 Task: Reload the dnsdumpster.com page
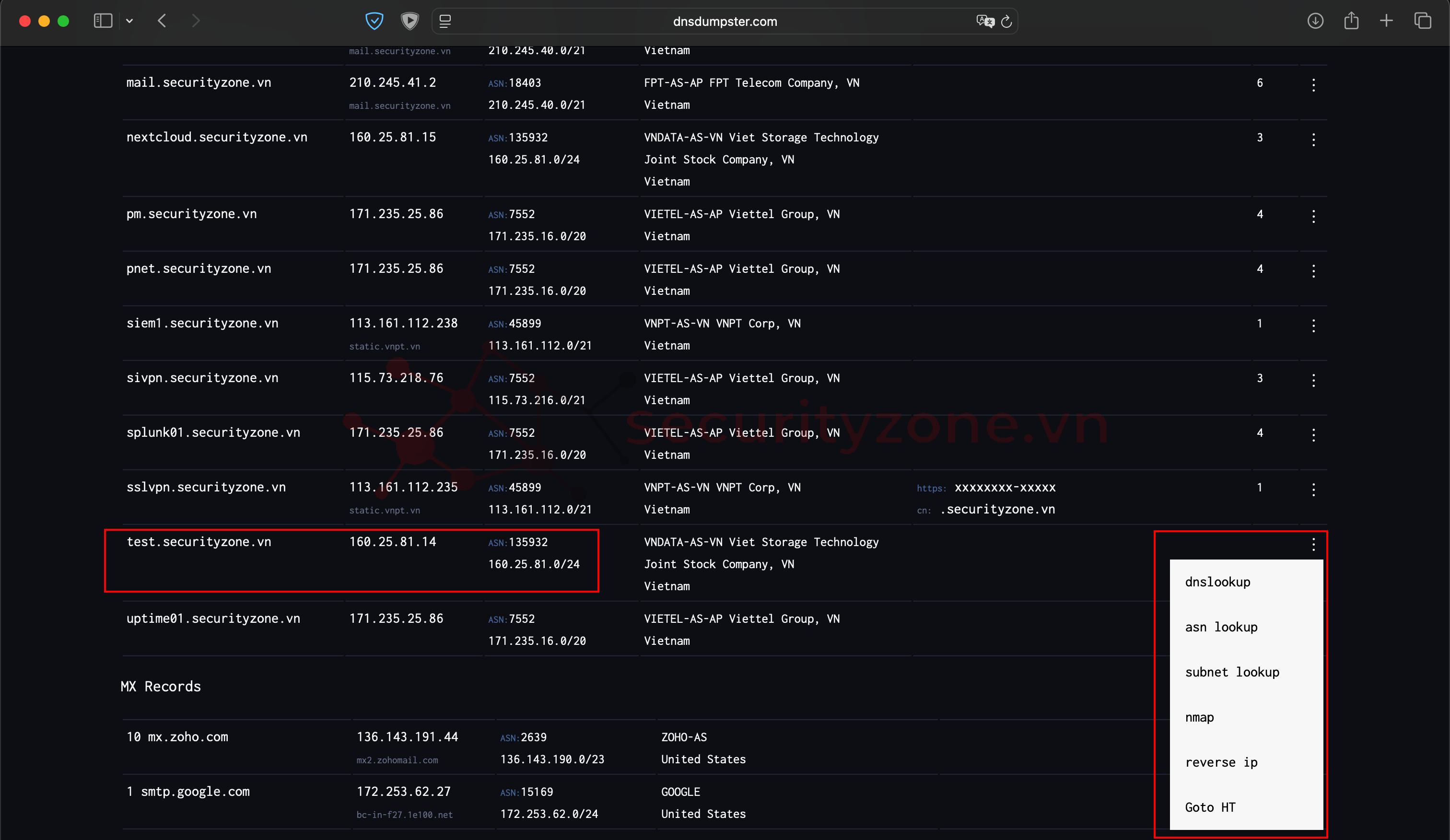point(1006,21)
